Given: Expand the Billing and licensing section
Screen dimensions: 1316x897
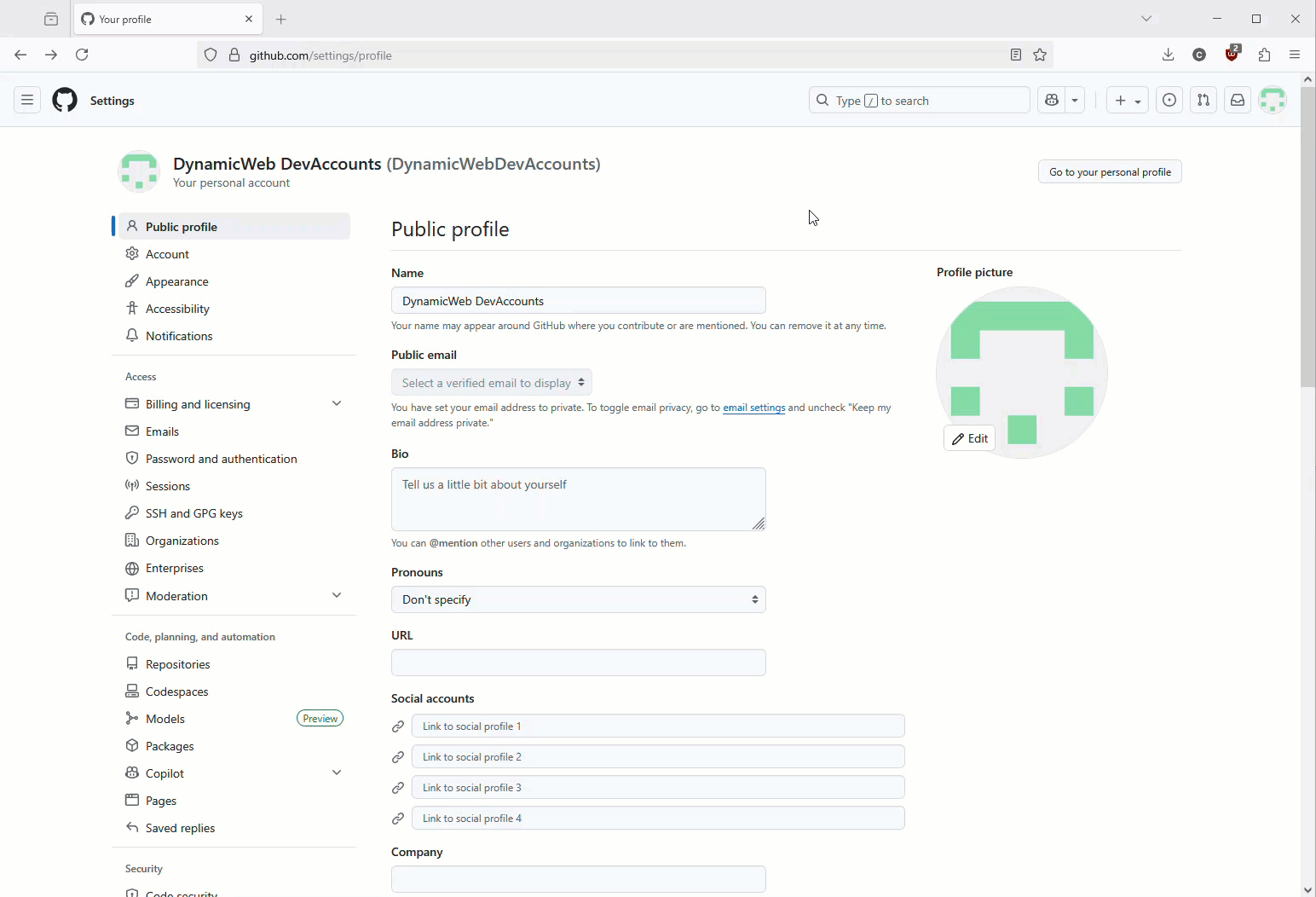Looking at the screenshot, I should 337,402.
